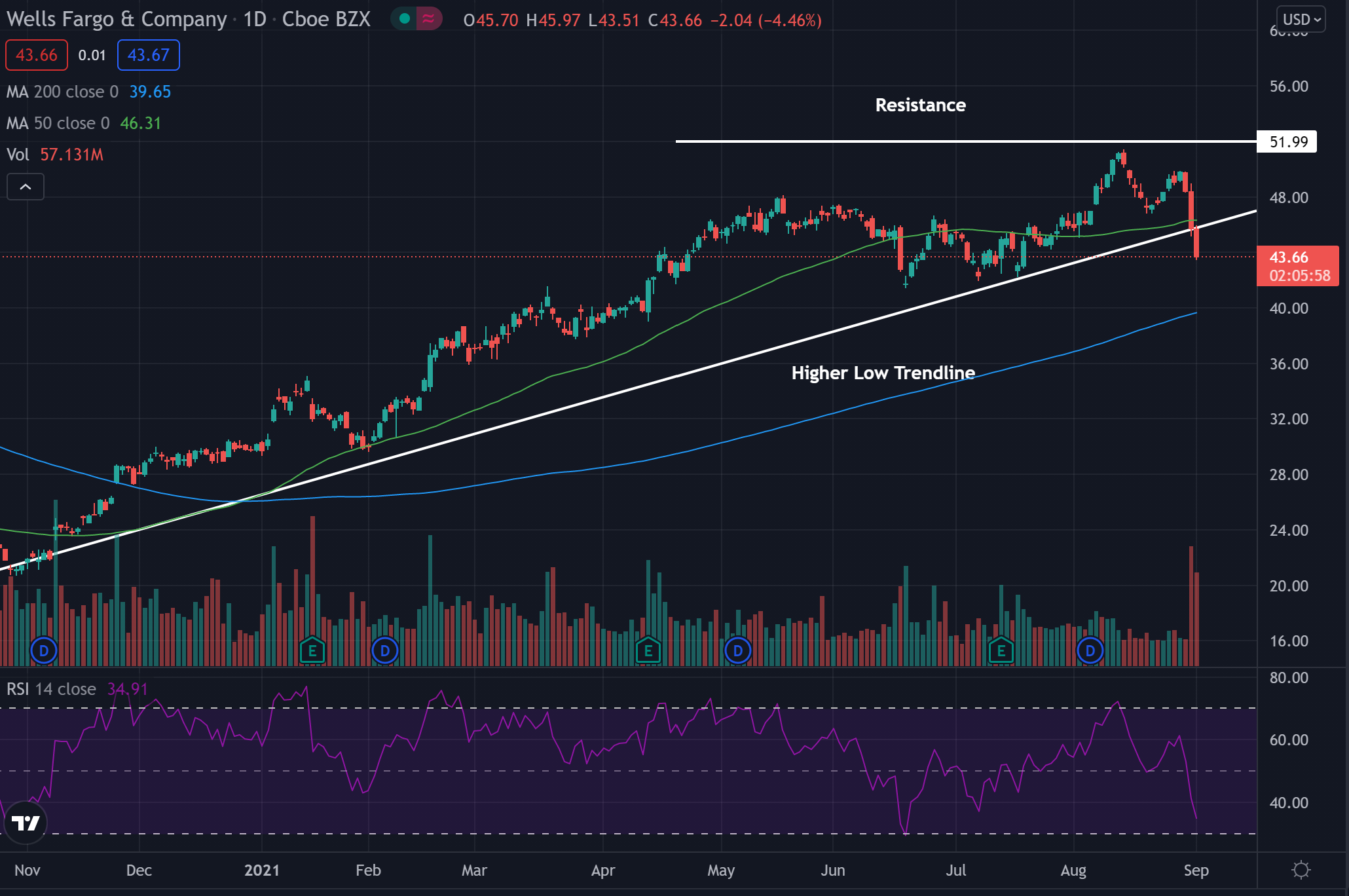Select the RSI 14 close indicator label

click(x=51, y=689)
